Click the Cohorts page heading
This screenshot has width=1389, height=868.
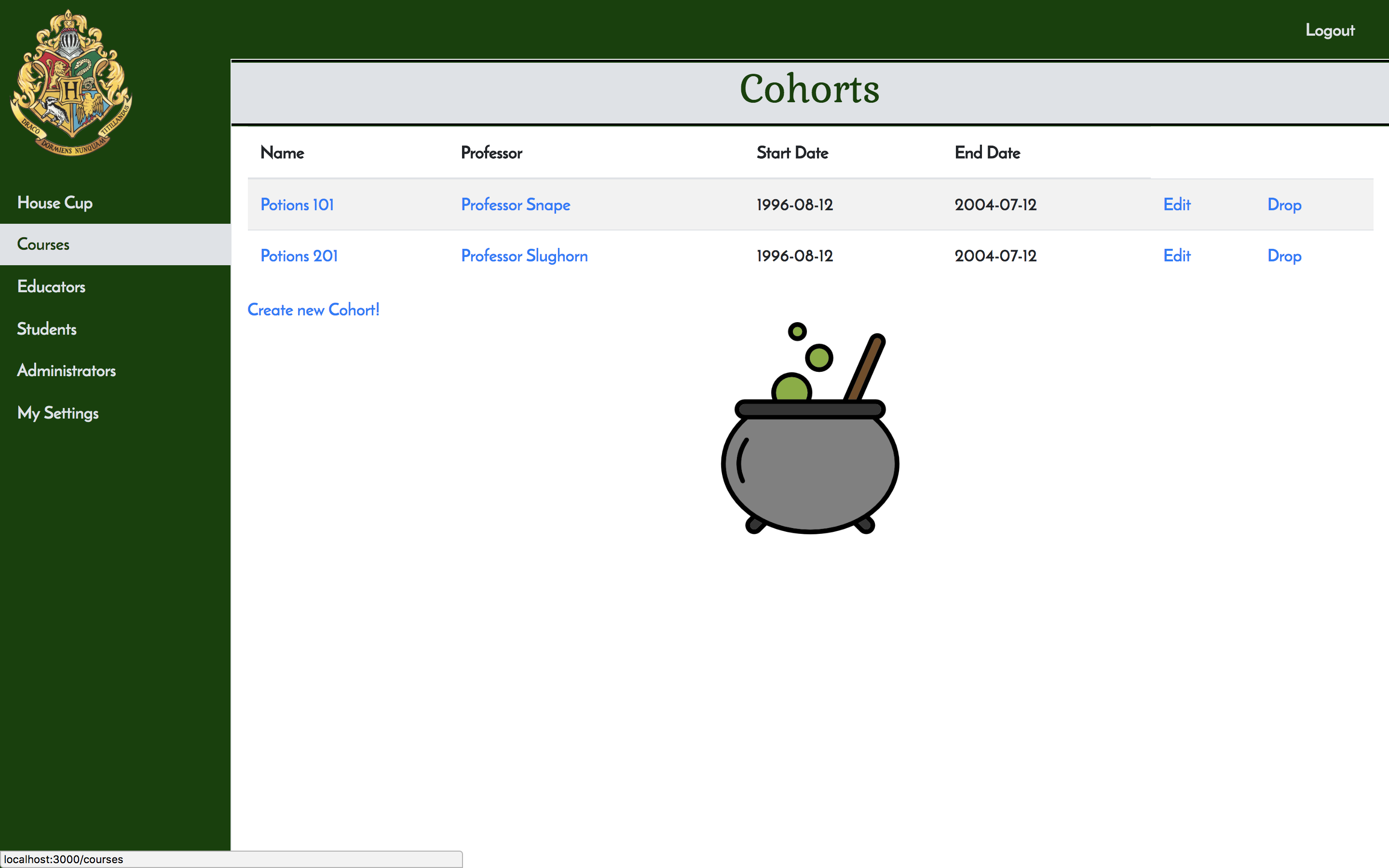(x=809, y=90)
